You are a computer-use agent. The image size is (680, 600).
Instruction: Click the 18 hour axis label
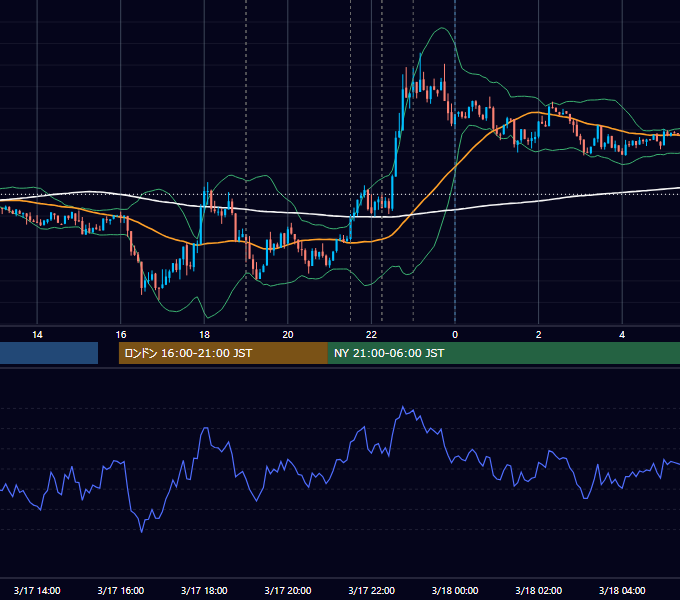[x=204, y=335]
